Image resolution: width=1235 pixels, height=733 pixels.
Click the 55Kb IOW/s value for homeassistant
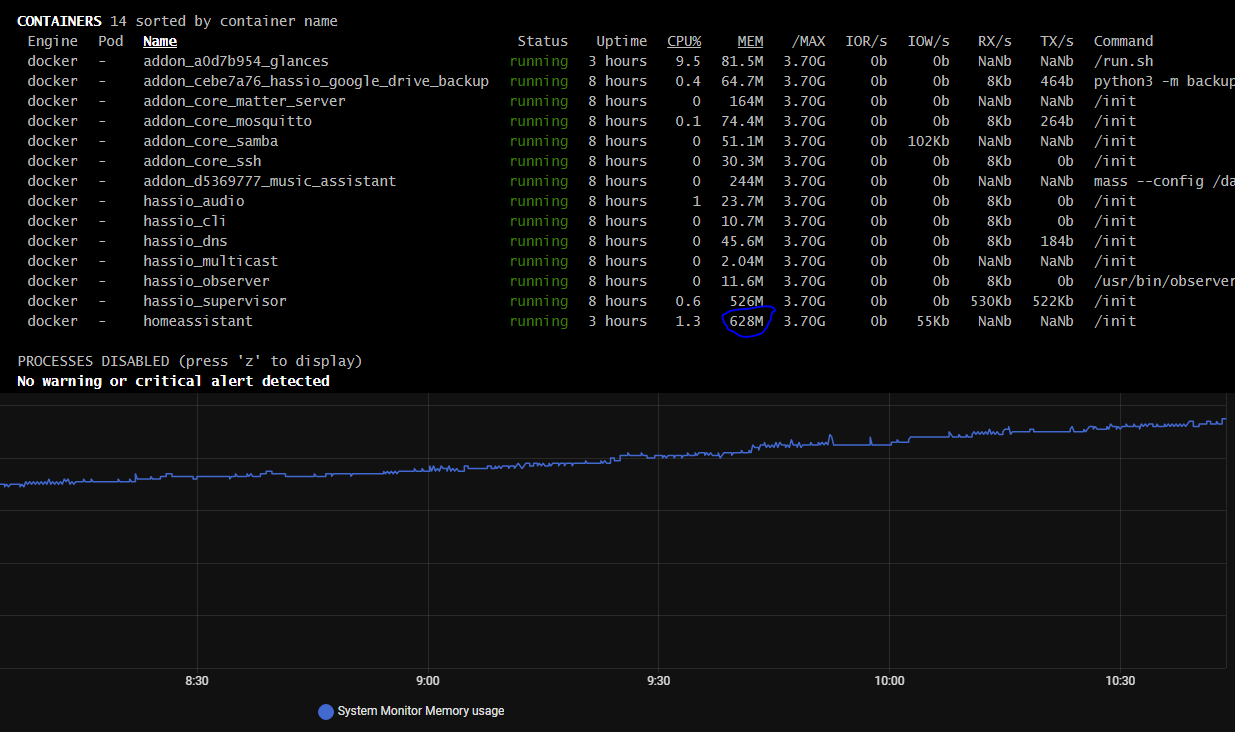point(933,321)
